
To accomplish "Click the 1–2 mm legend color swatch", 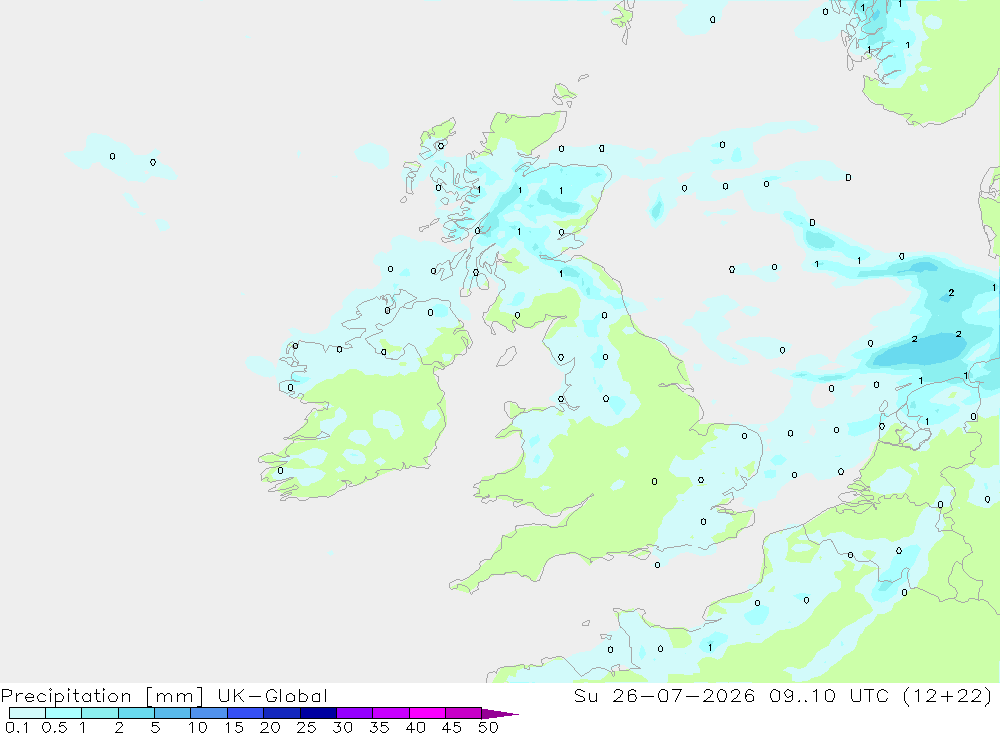I will pyautogui.click(x=100, y=713).
